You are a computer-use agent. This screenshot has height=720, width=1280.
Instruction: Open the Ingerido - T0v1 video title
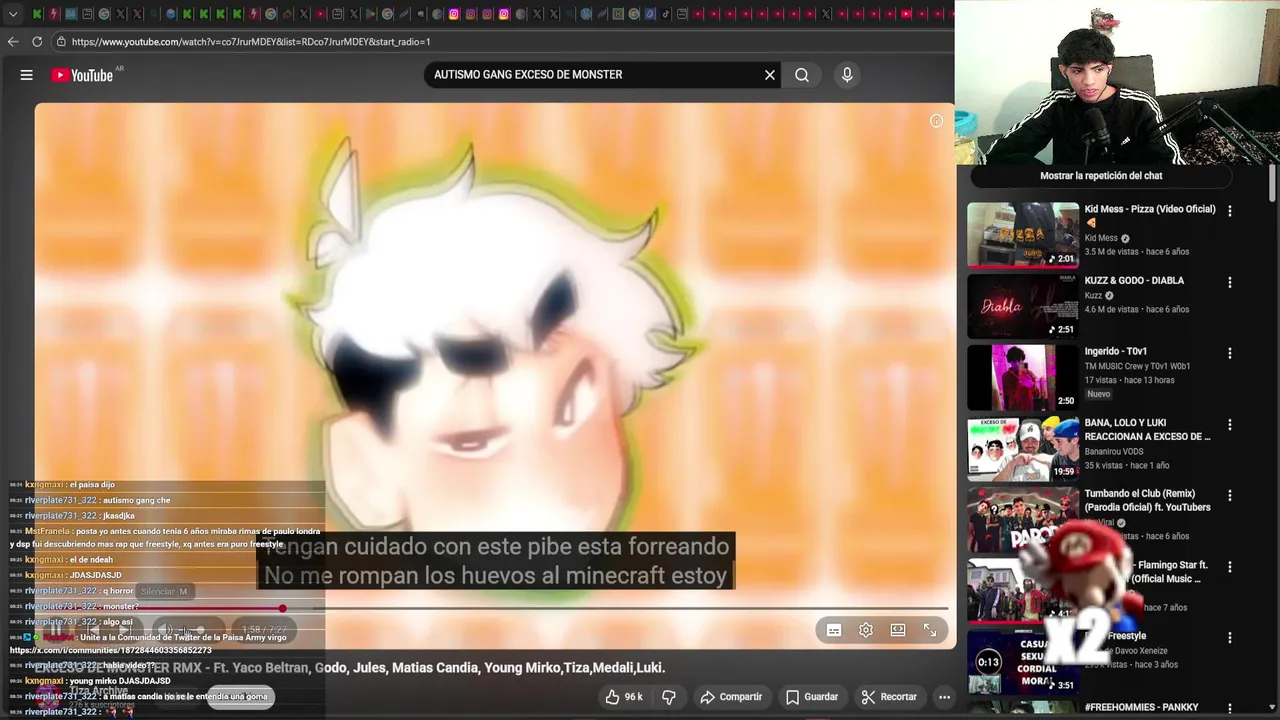[x=1116, y=352]
